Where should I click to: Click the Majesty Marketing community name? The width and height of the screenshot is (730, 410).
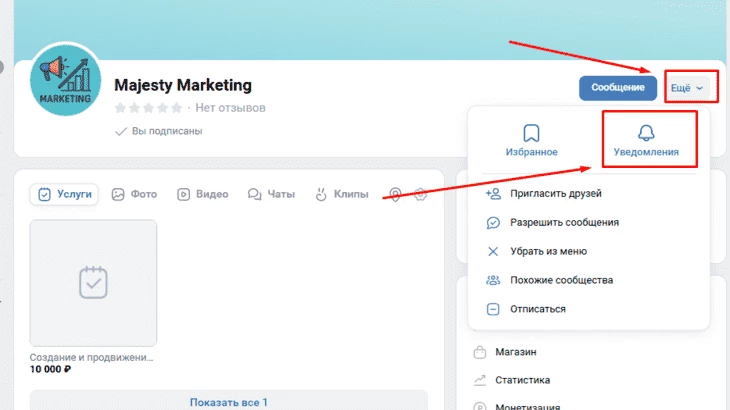[183, 85]
